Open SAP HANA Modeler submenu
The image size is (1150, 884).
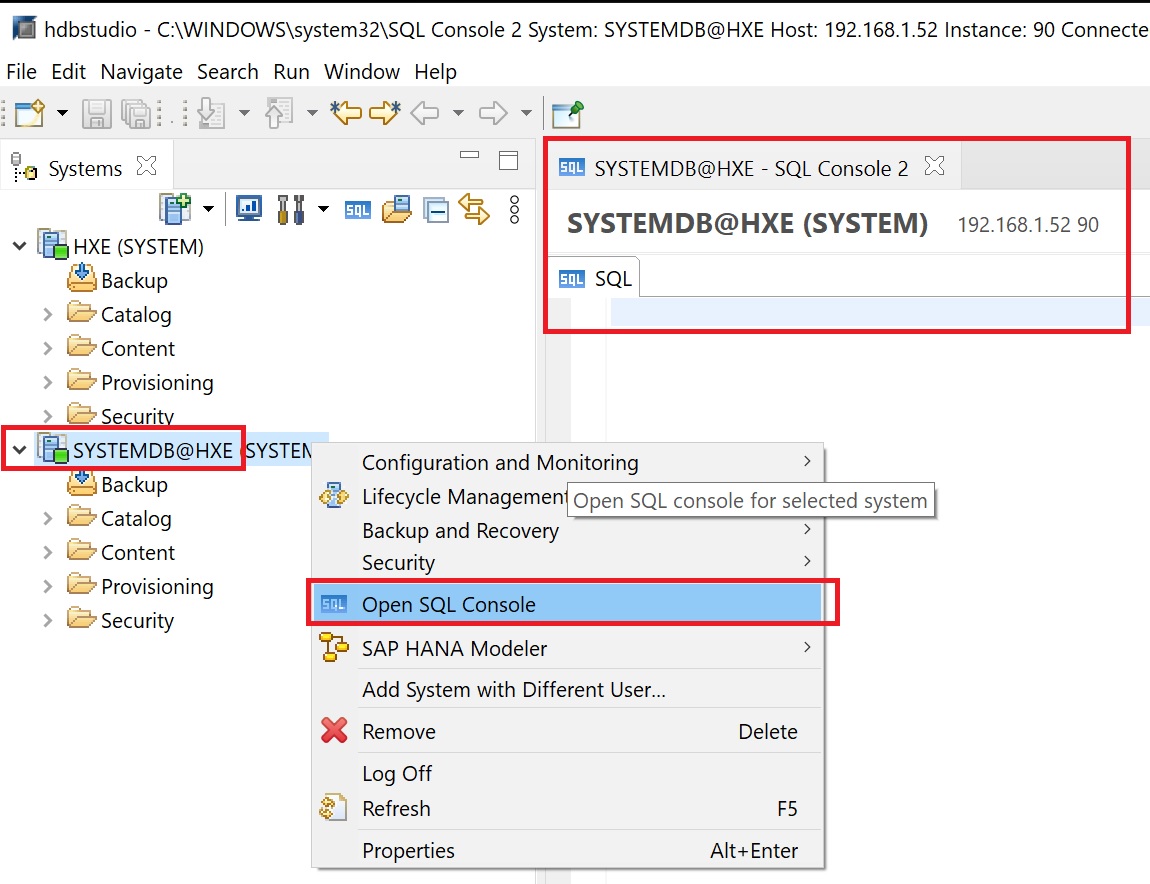[x=568, y=649]
